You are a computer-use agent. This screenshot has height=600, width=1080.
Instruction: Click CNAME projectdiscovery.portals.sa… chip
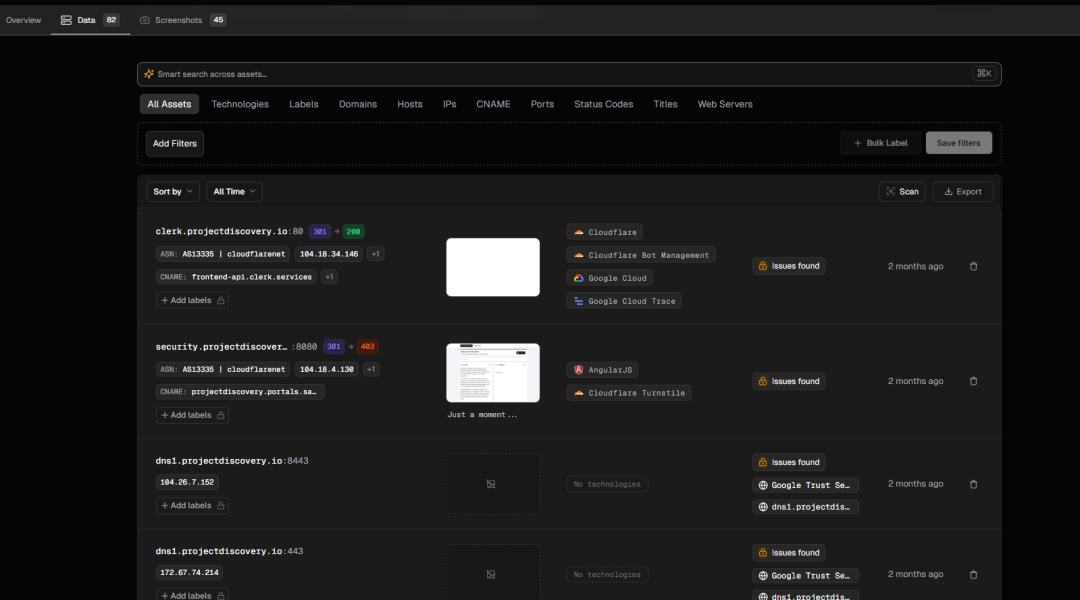tap(240, 392)
